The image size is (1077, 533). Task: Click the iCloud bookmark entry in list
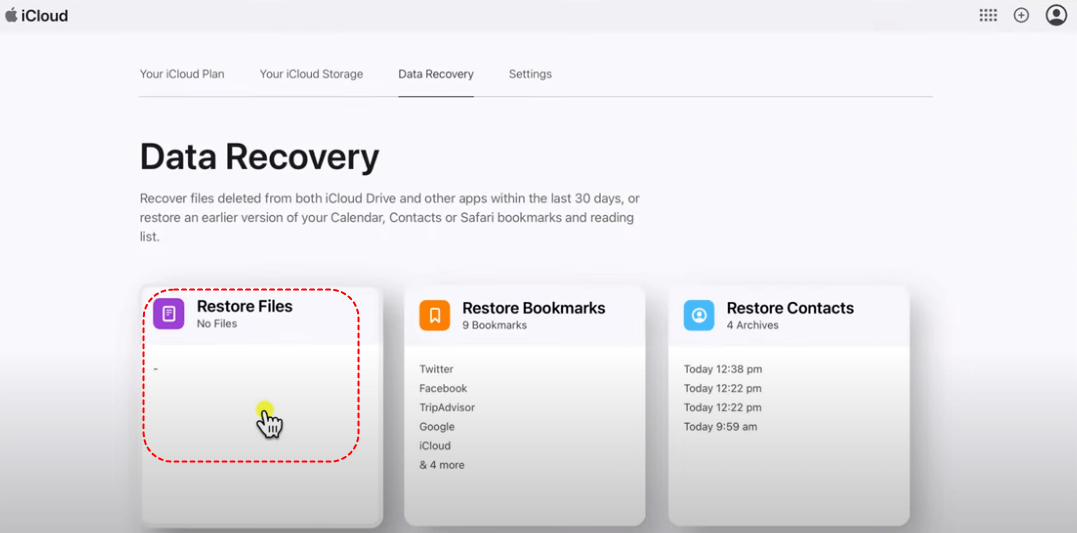pyautogui.click(x=435, y=446)
